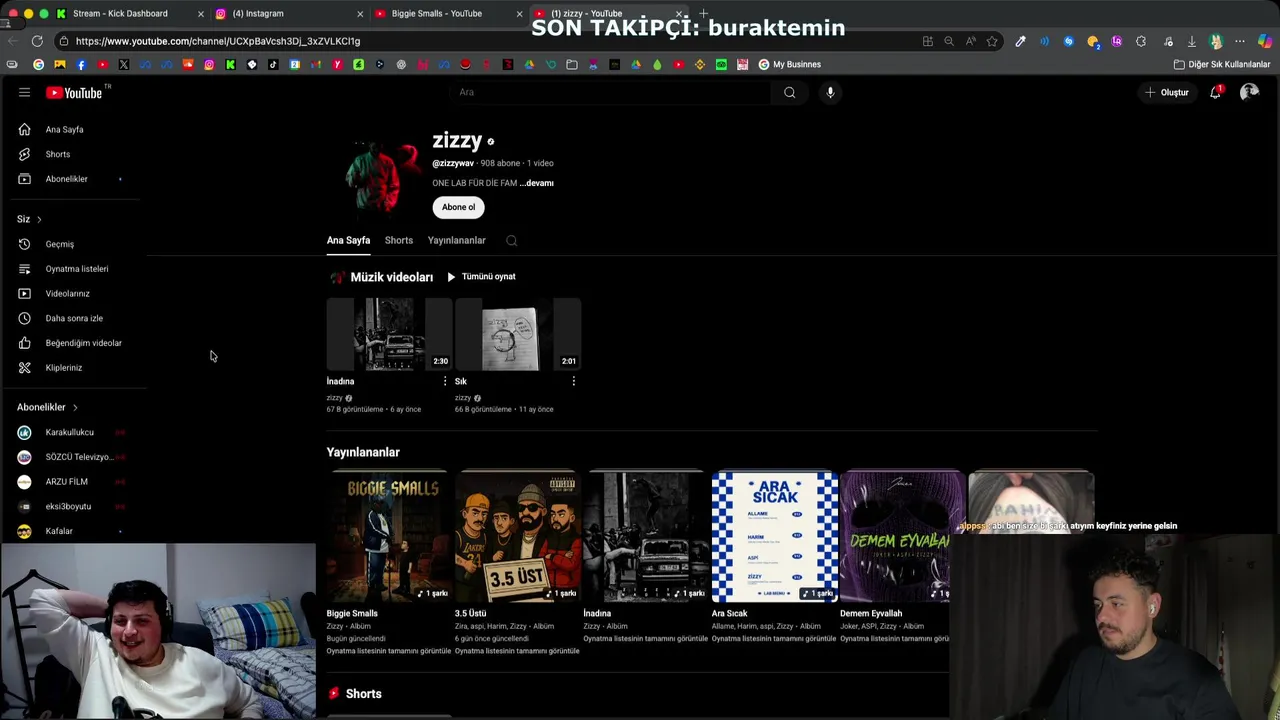The image size is (1280, 720).
Task: Close the Instagram browser tab
Action: pos(360,13)
